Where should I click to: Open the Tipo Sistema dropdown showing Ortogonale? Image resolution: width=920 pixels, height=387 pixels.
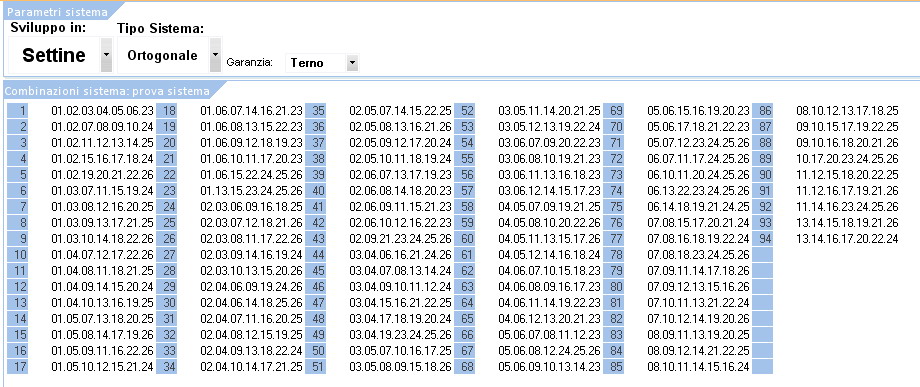click(x=215, y=56)
